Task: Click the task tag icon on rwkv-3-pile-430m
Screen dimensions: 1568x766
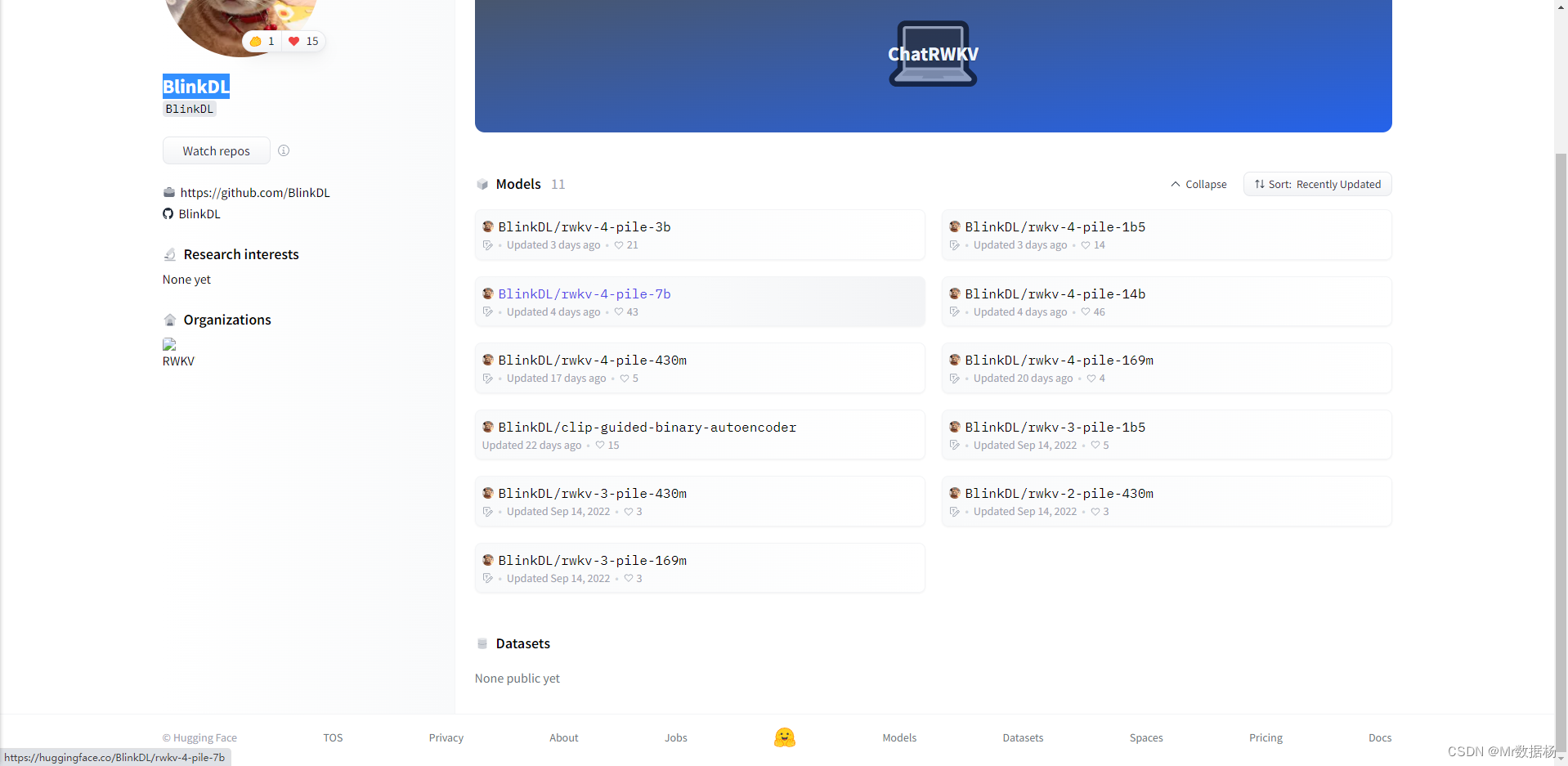Action: [x=488, y=512]
